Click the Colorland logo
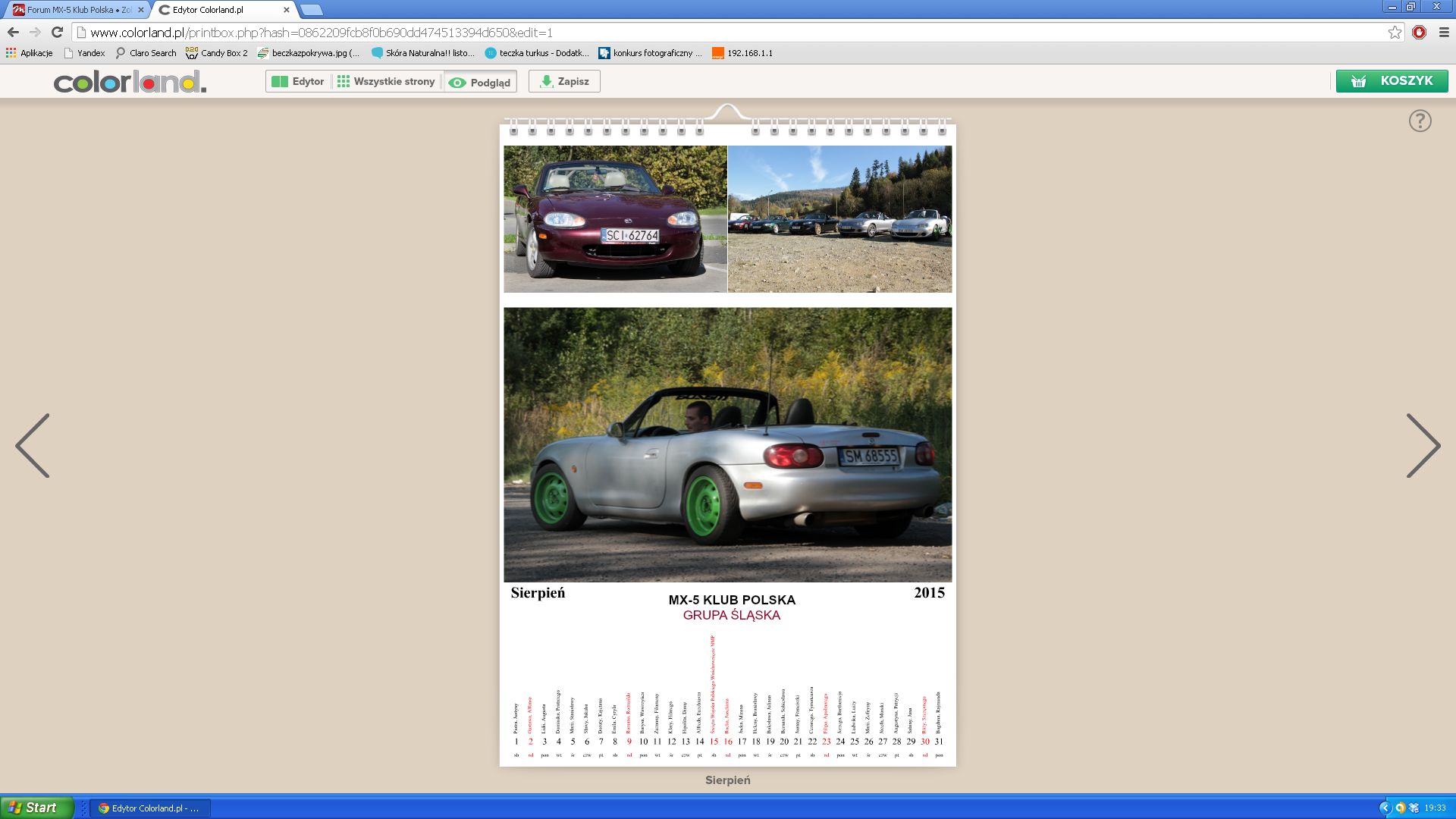The image size is (1456, 819). 130,81
